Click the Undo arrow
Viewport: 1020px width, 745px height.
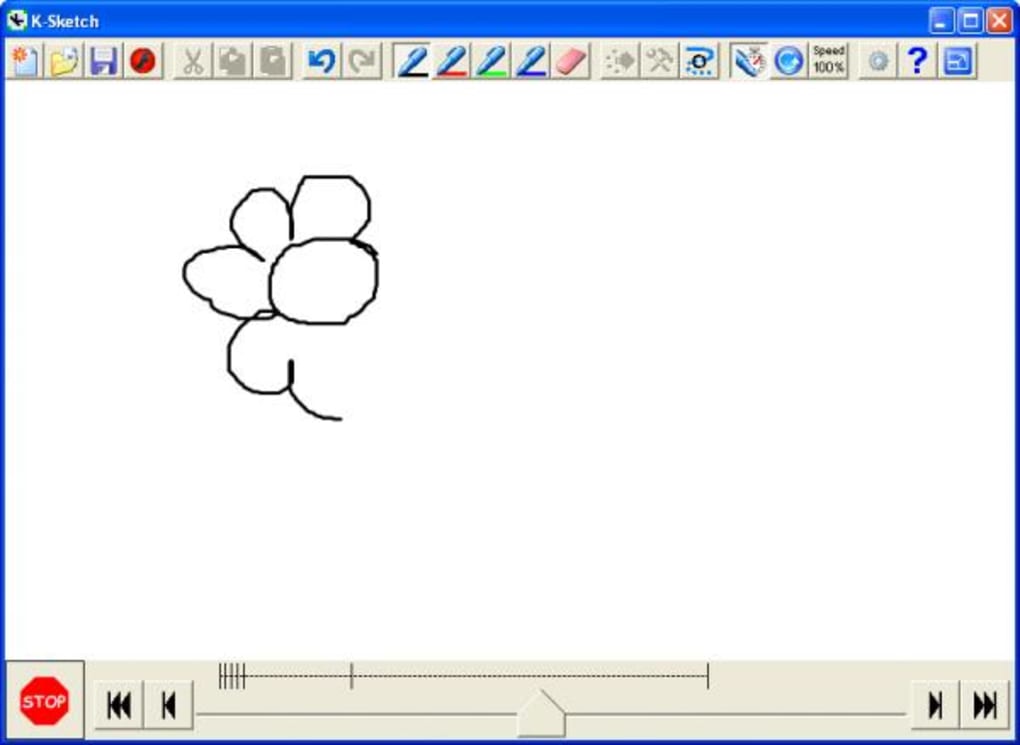point(323,61)
